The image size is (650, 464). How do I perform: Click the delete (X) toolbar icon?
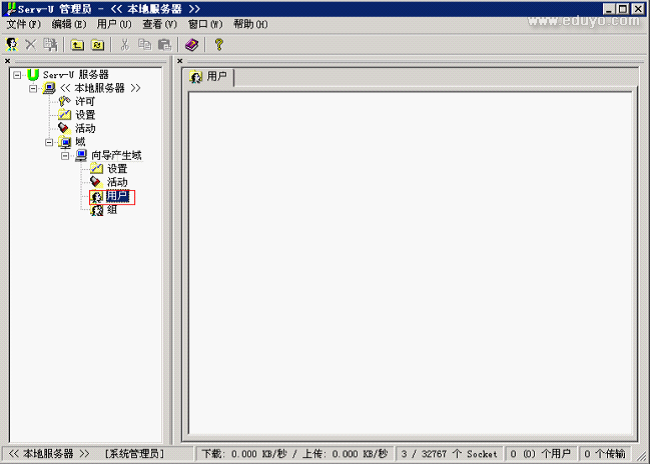pyautogui.click(x=30, y=44)
